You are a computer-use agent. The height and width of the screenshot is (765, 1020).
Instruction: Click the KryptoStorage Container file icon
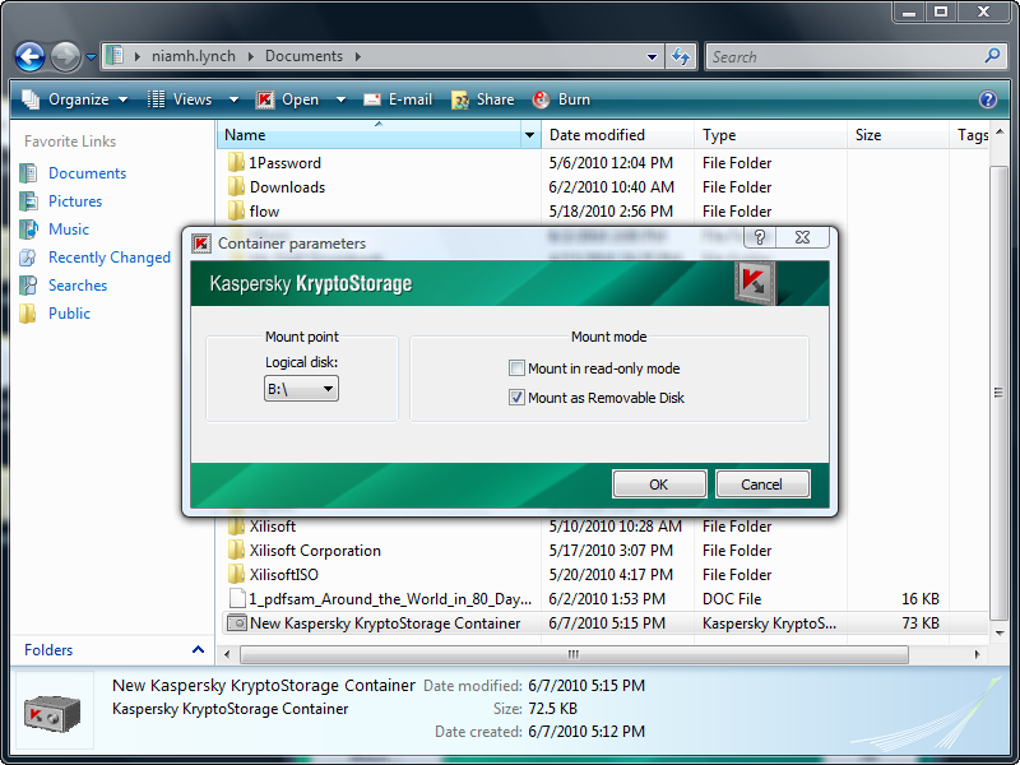pyautogui.click(x=236, y=623)
